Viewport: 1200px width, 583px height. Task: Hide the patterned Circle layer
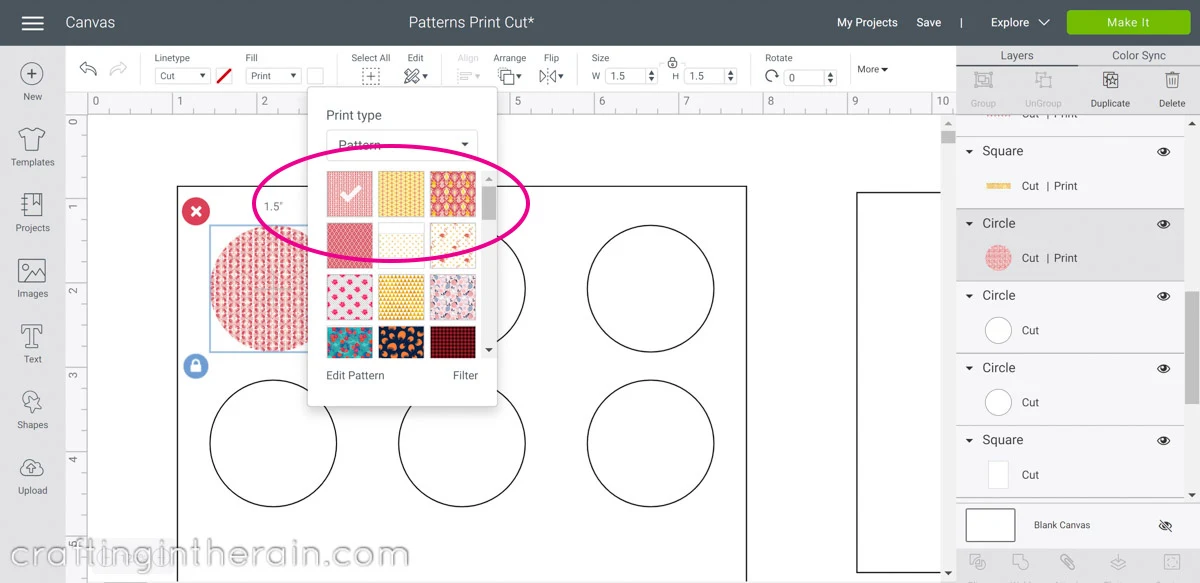[1163, 224]
